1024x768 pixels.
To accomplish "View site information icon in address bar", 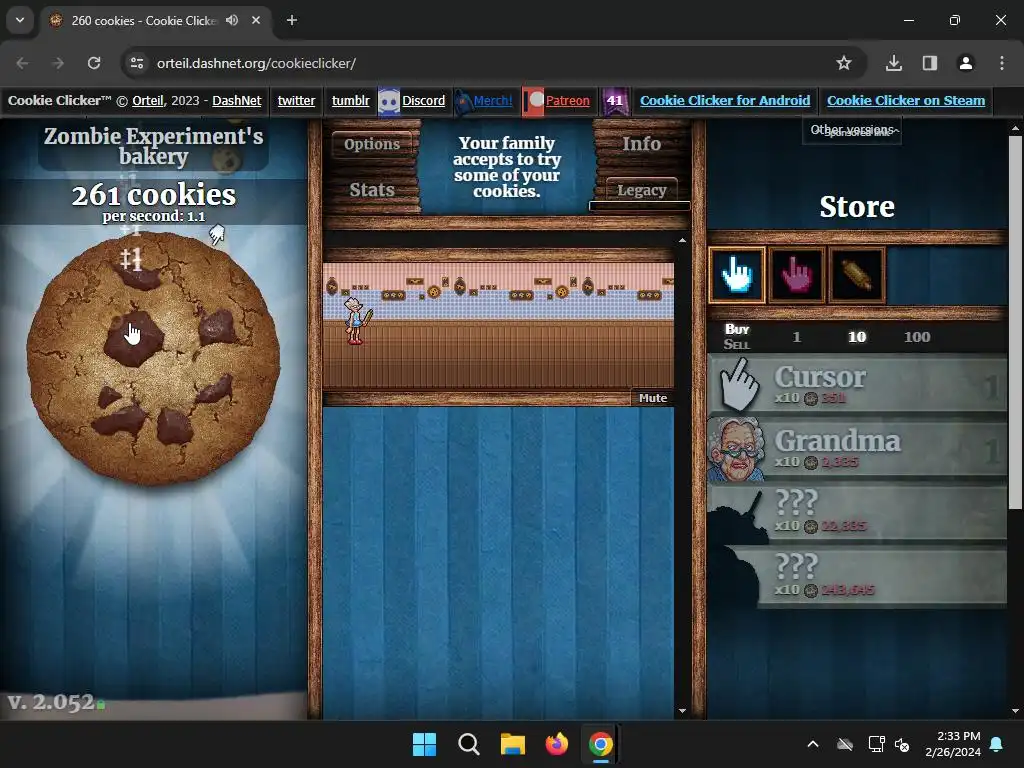I will 137,63.
